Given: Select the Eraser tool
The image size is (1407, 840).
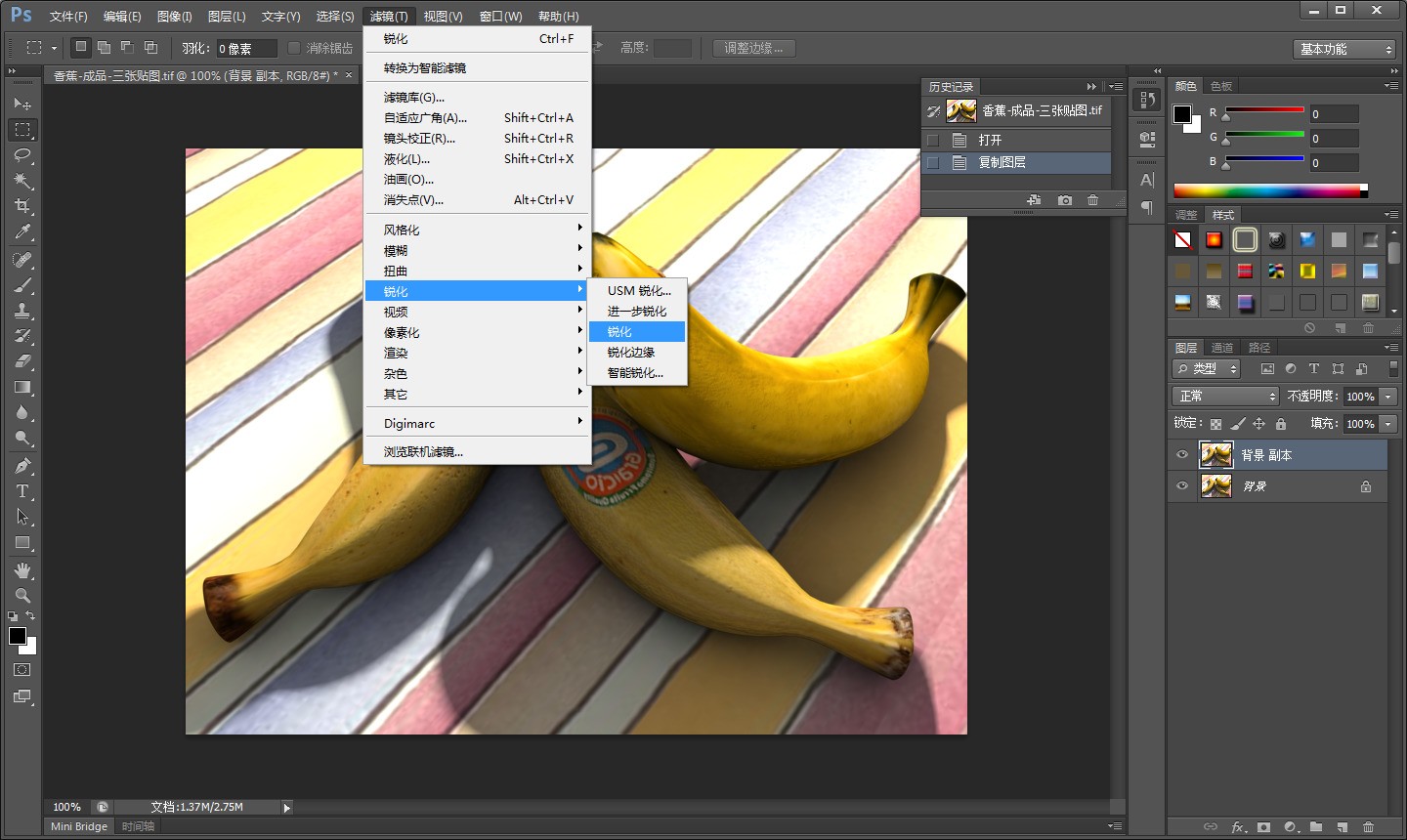Looking at the screenshot, I should click(22, 361).
